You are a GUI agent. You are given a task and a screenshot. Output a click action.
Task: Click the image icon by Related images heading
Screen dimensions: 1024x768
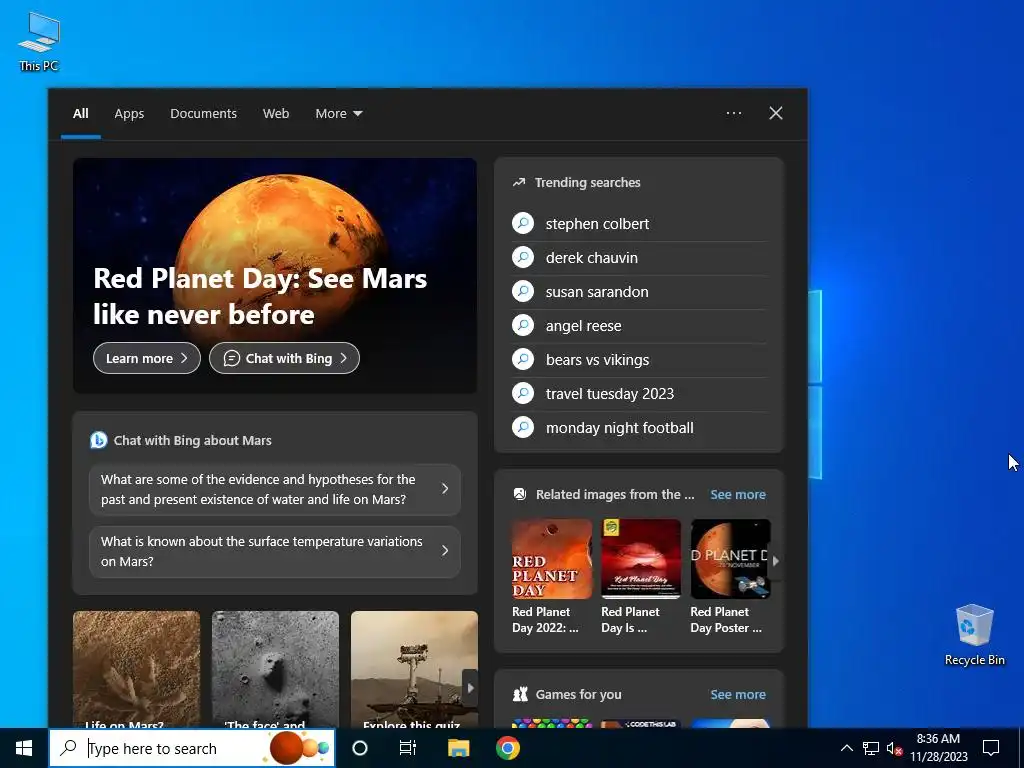coord(520,494)
